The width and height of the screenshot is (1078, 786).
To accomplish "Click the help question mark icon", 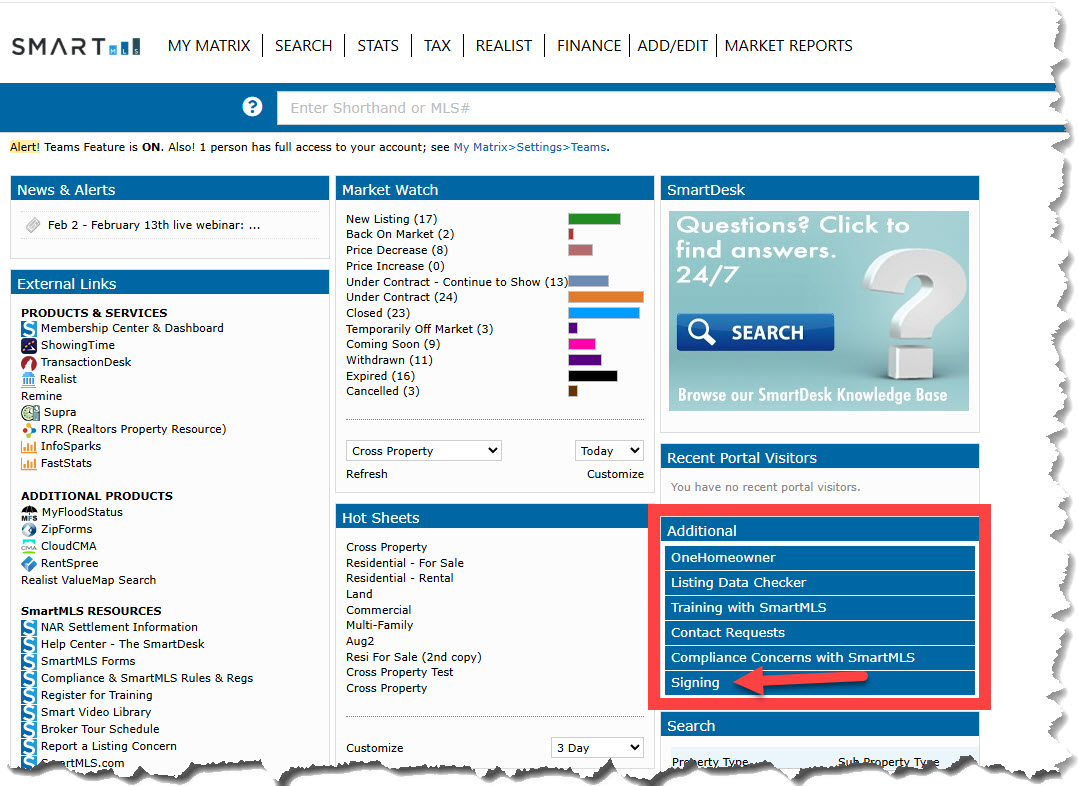I will [252, 107].
